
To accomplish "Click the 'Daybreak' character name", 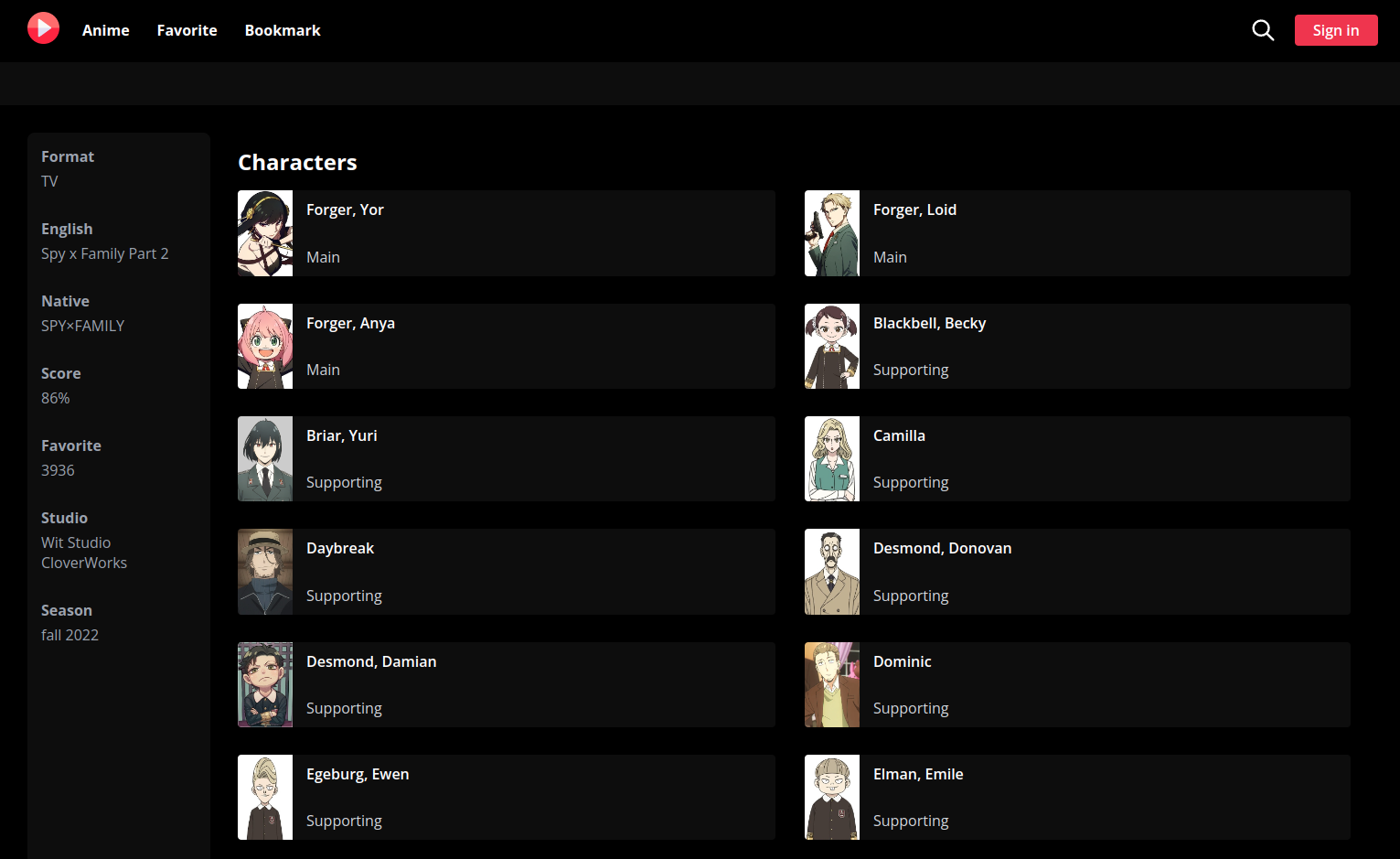I will 340,548.
